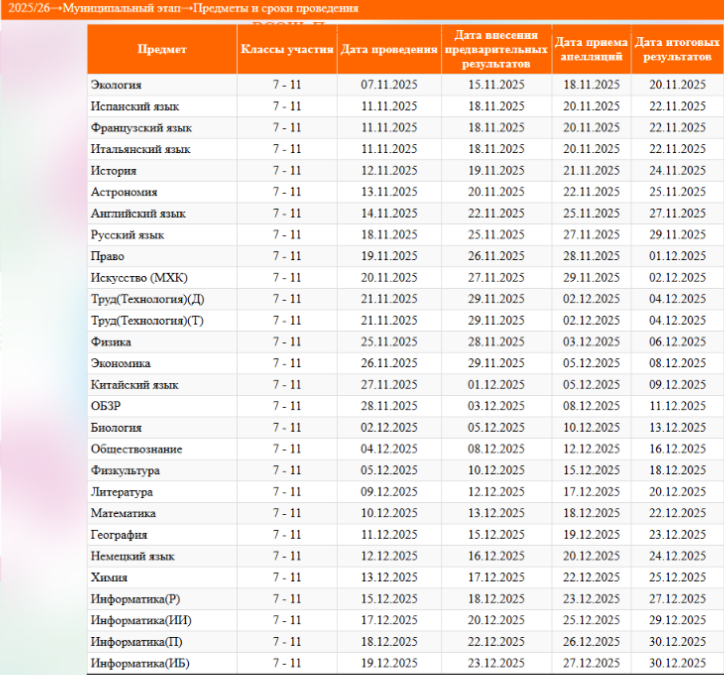Click the 2025/26 breadcrumb link
724x675 pixels.
(x=27, y=9)
